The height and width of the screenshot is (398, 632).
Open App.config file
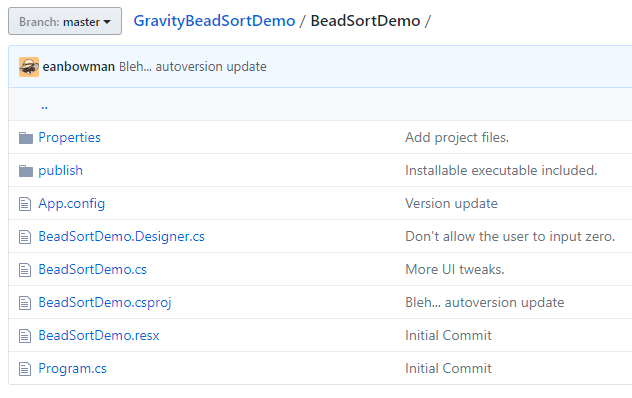[x=71, y=204]
